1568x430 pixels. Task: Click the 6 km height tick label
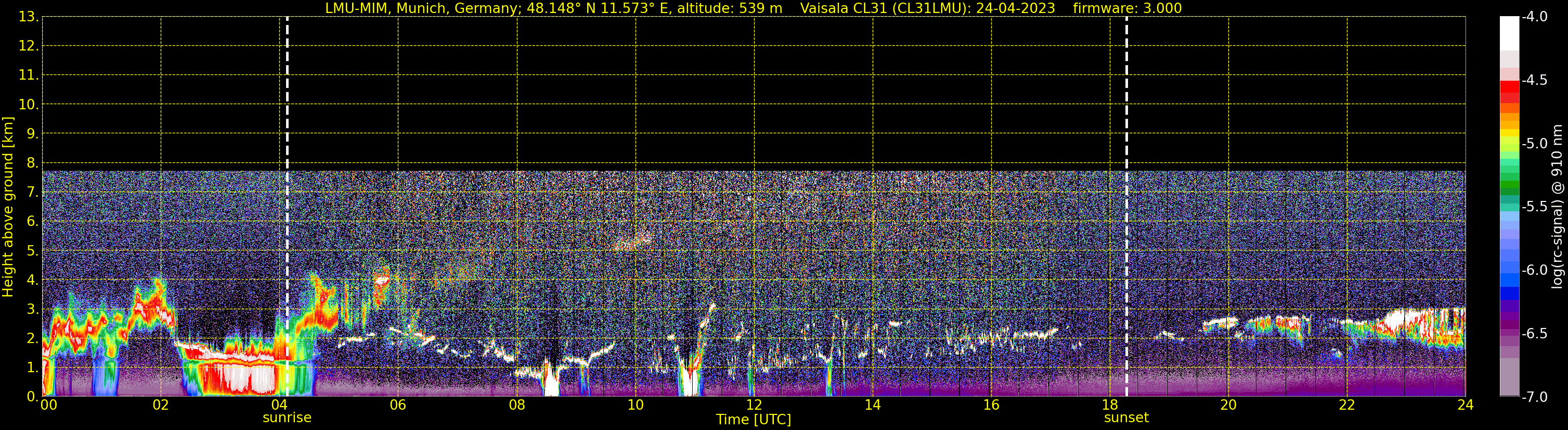pos(32,221)
